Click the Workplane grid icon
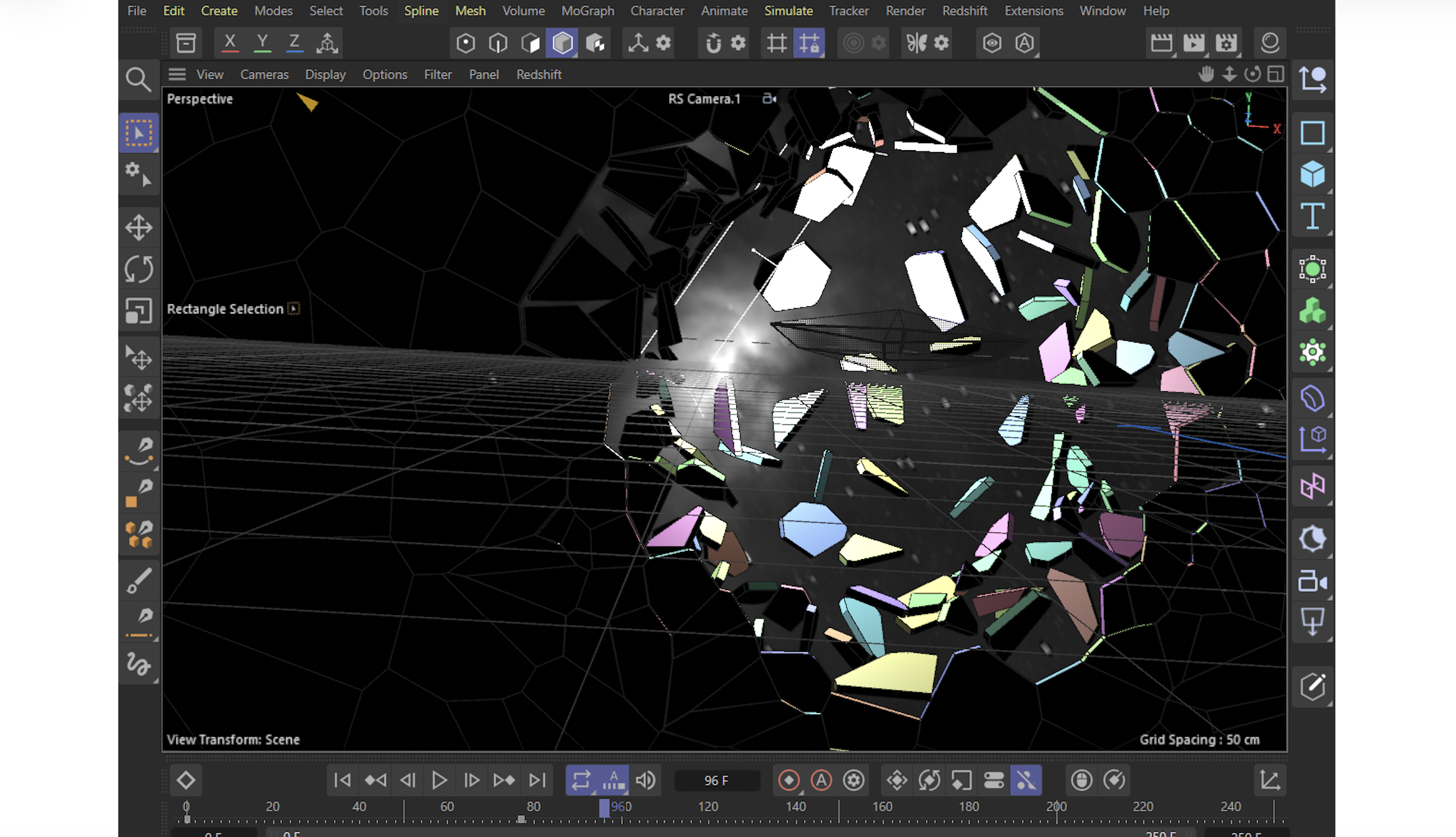 (776, 43)
